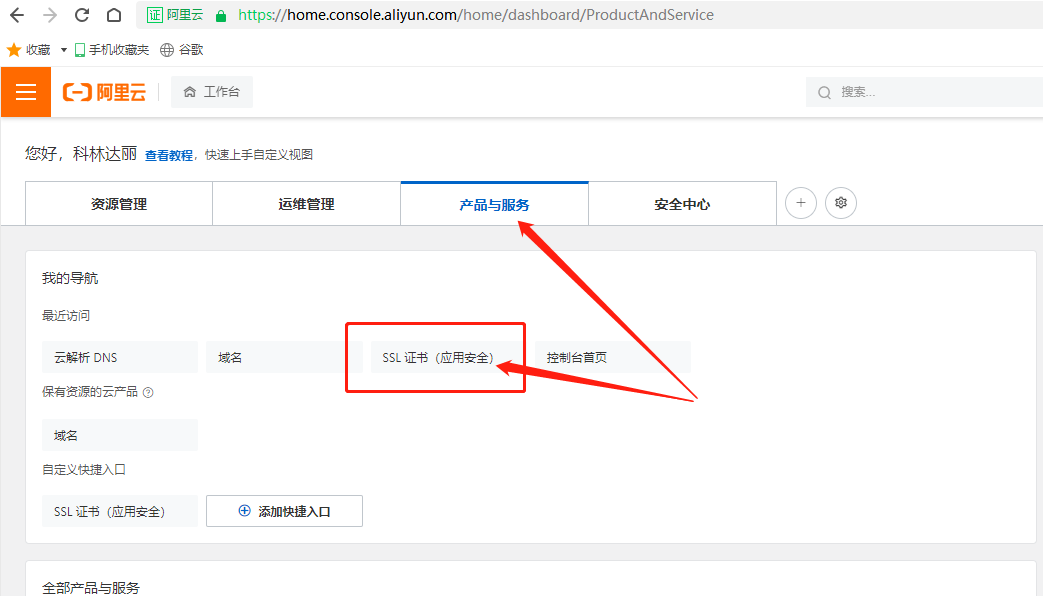Click the 自定义快捷入口 label

pos(84,470)
